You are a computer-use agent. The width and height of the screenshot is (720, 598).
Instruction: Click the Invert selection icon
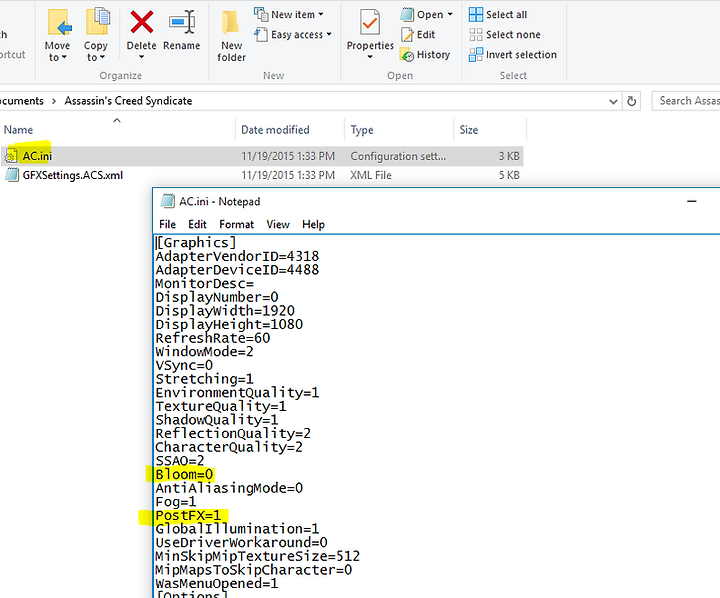point(476,55)
